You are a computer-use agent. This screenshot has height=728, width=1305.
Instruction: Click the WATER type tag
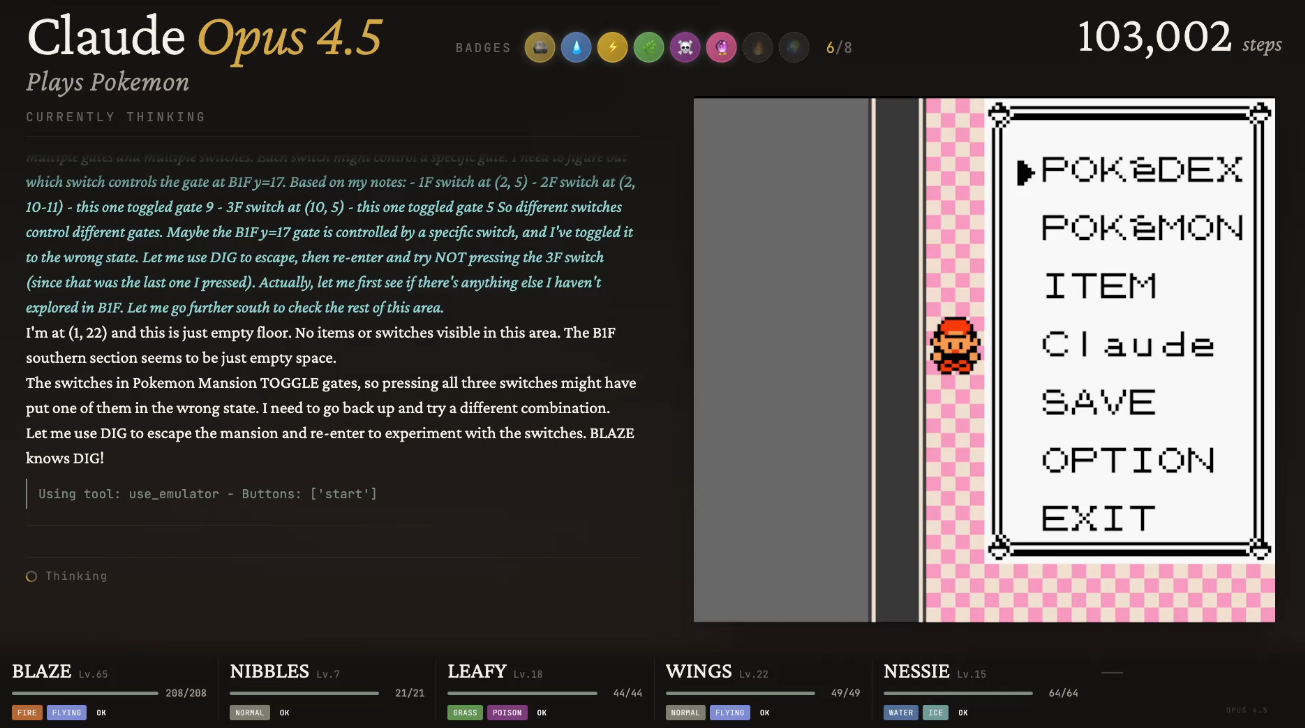(x=901, y=713)
